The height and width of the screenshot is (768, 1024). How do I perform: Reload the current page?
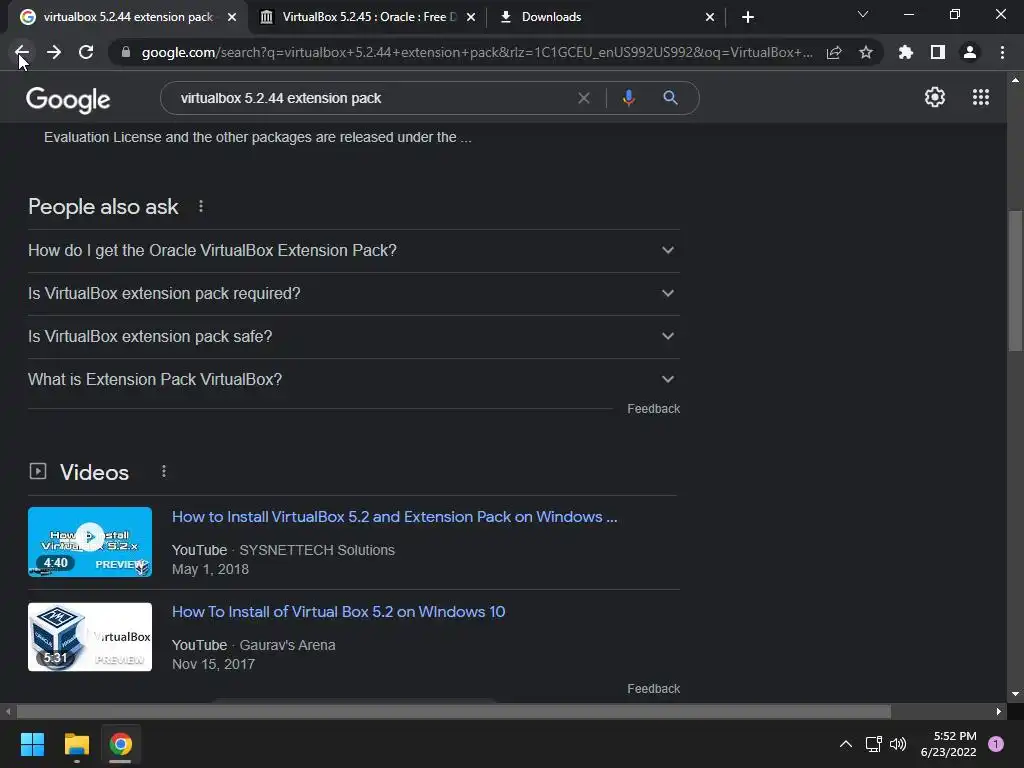coord(86,52)
